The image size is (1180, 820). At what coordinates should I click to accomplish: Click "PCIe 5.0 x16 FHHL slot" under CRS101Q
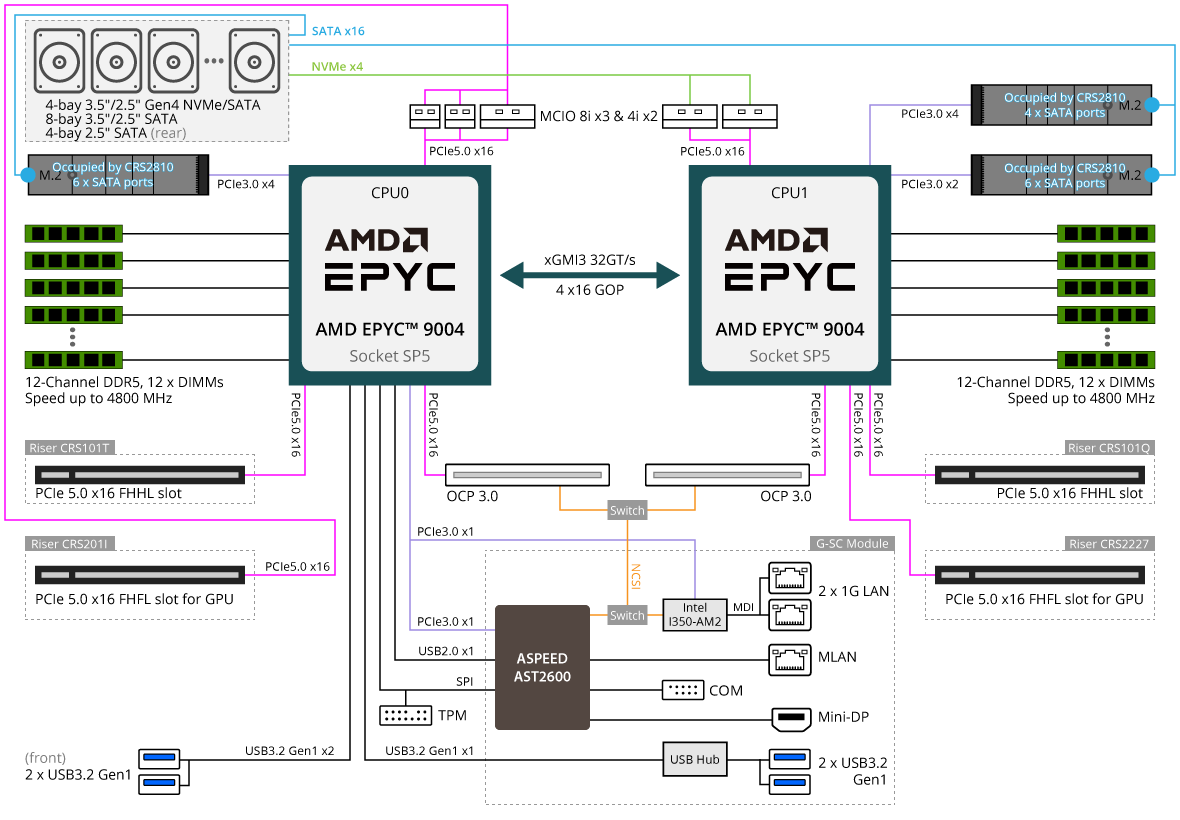pyautogui.click(x=1069, y=494)
